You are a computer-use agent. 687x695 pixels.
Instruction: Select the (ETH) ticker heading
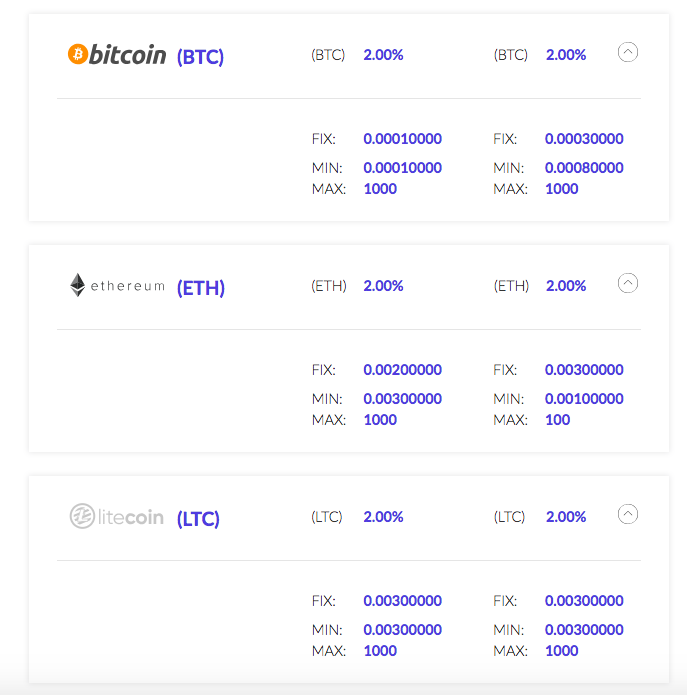pos(201,288)
